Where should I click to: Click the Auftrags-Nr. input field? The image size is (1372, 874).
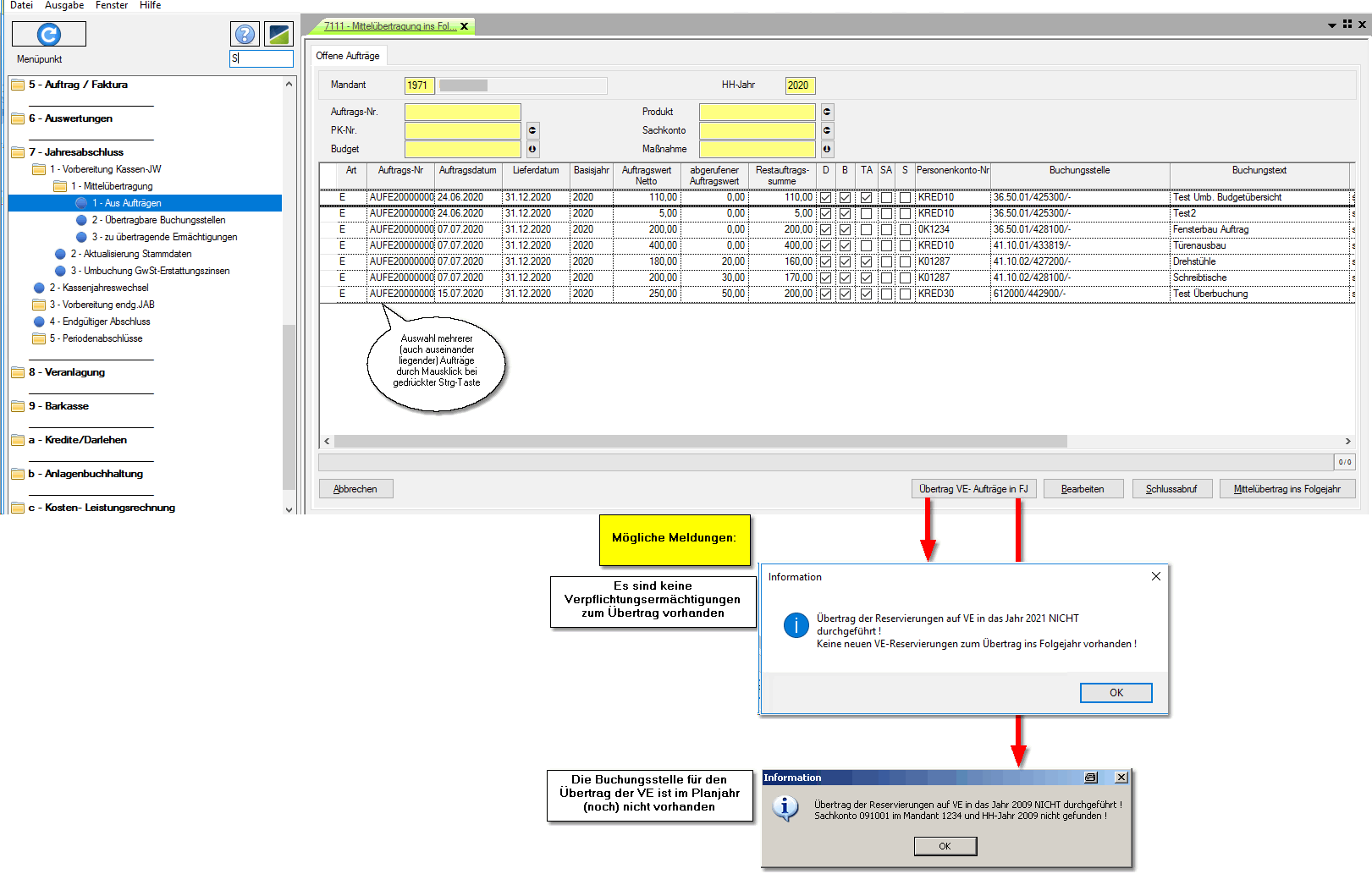point(462,112)
